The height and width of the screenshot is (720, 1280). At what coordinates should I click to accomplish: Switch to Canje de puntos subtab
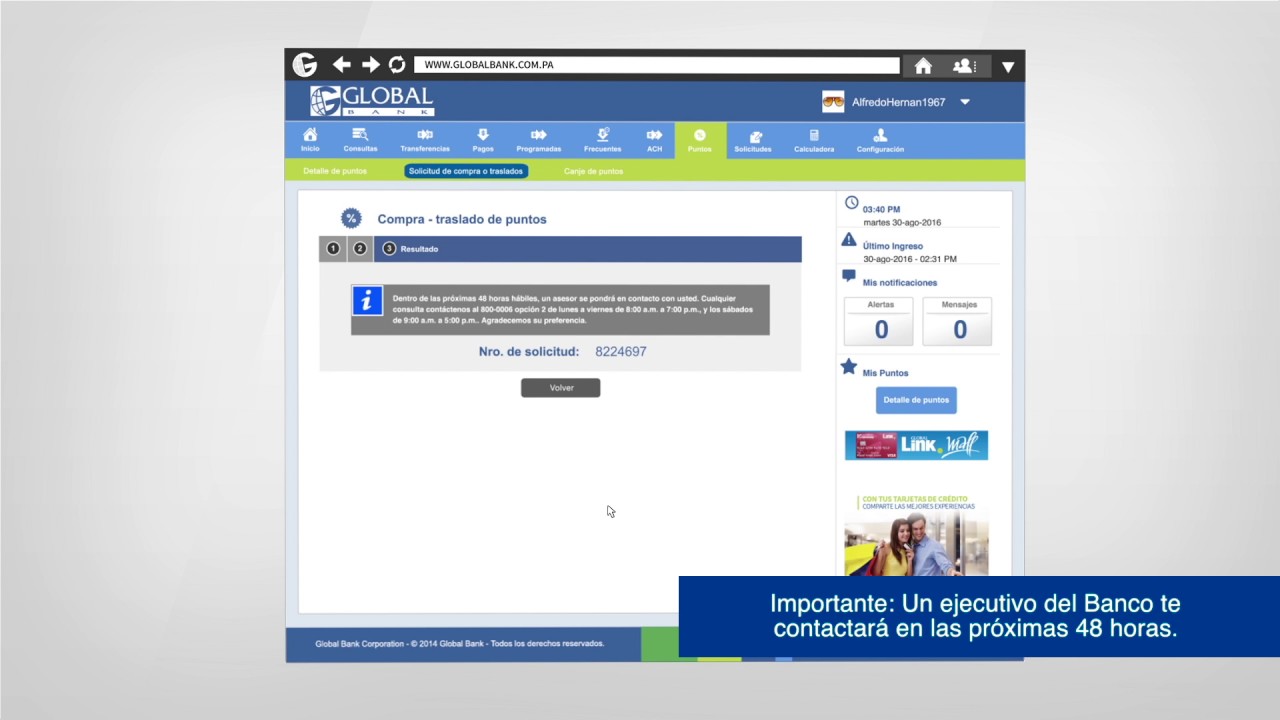[593, 171]
